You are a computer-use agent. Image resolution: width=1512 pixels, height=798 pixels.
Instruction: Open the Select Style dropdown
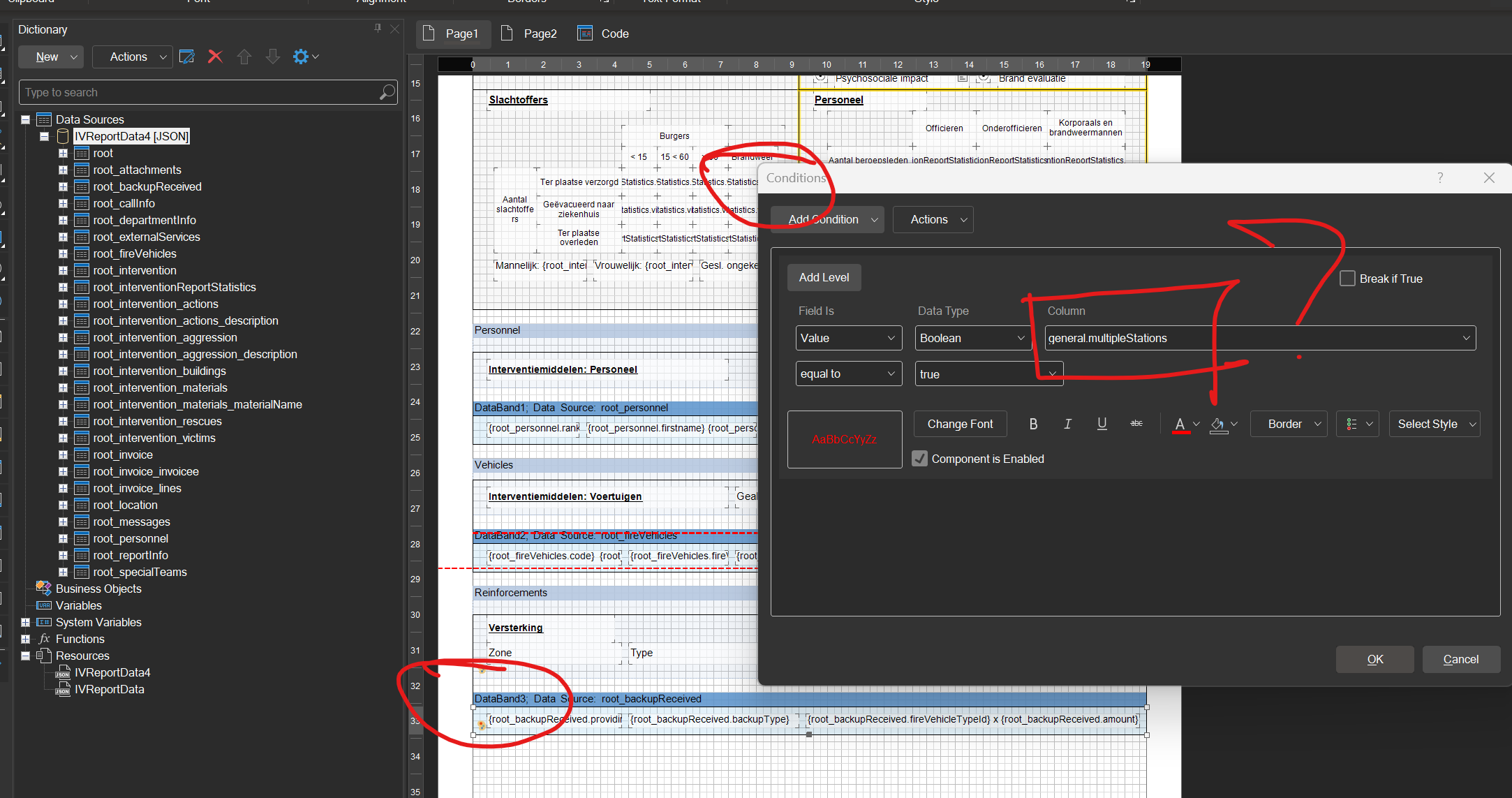(1435, 424)
